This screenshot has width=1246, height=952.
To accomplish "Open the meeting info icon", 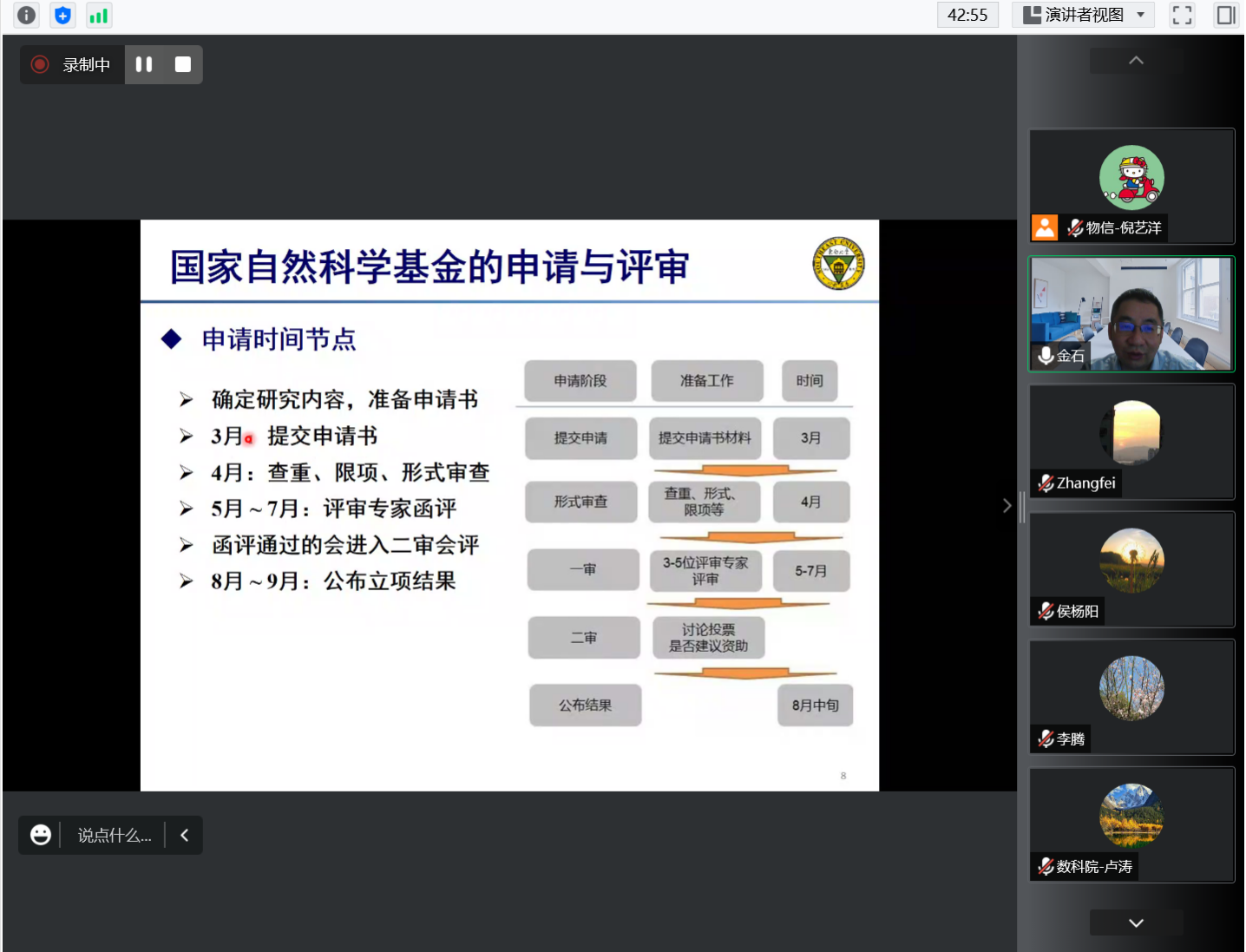I will pos(27,15).
